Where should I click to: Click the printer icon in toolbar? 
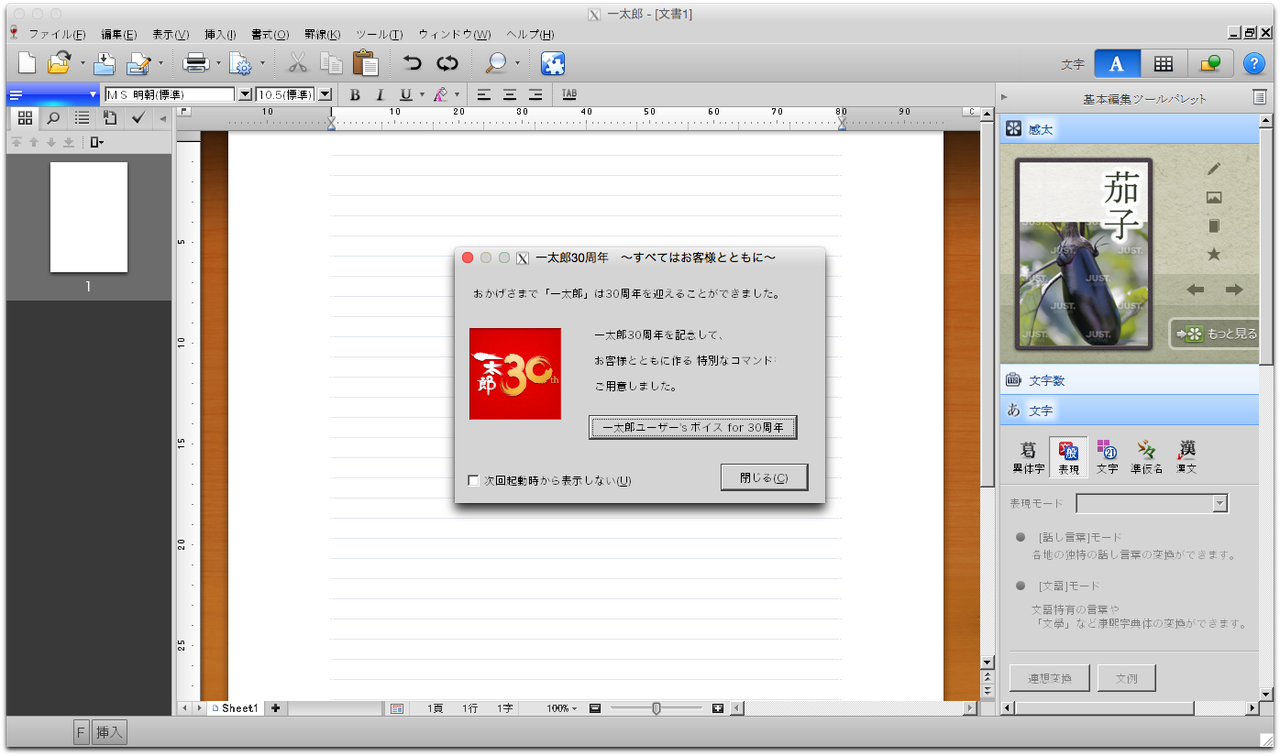pyautogui.click(x=196, y=63)
